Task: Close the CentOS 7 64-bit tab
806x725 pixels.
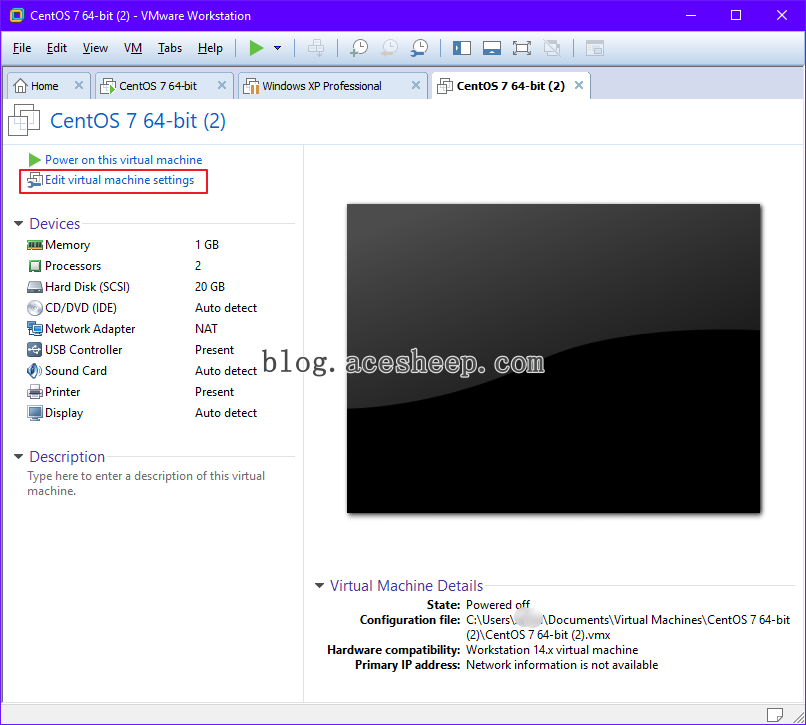Action: (x=222, y=85)
